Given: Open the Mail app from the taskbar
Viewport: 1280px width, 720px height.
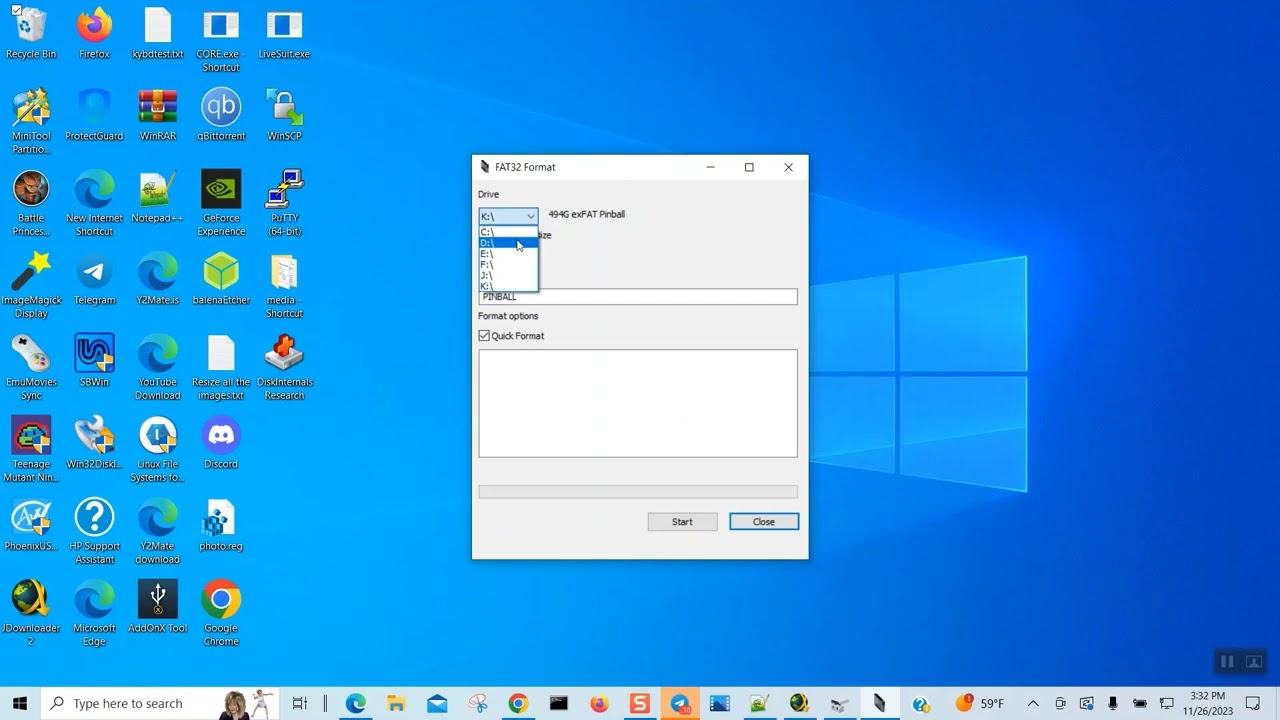Looking at the screenshot, I should tap(437, 703).
